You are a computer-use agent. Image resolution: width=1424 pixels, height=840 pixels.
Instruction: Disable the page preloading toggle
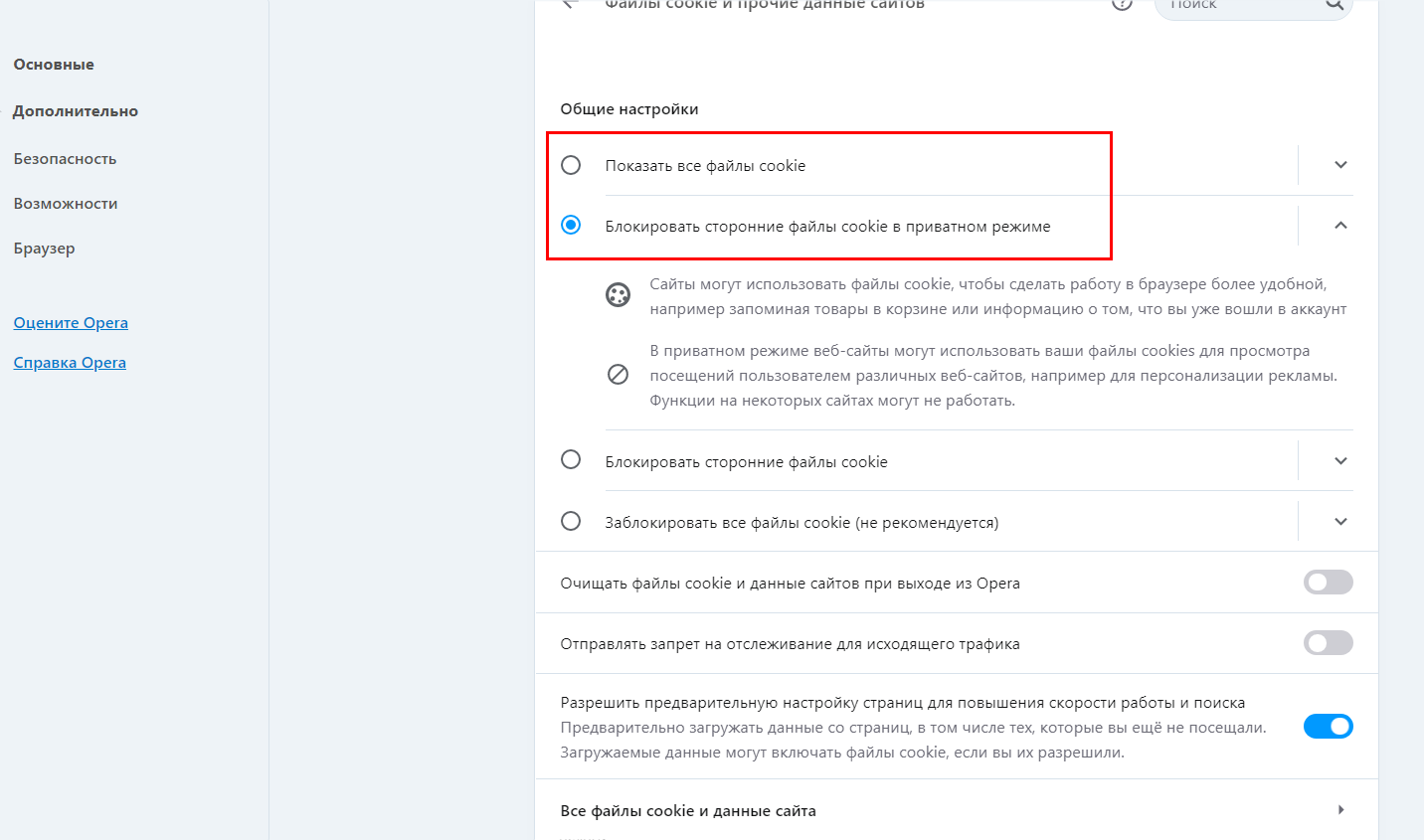1328,727
